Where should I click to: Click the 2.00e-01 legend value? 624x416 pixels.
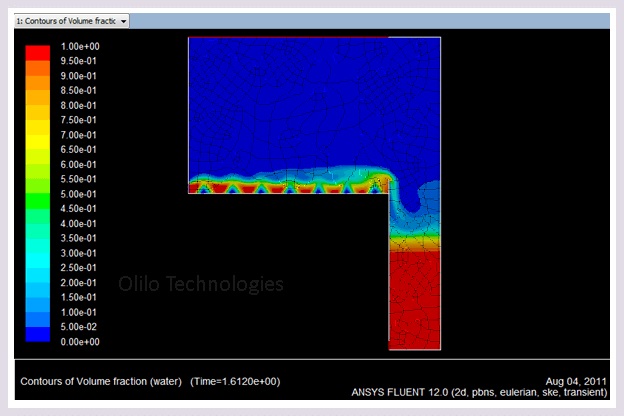[x=78, y=283]
